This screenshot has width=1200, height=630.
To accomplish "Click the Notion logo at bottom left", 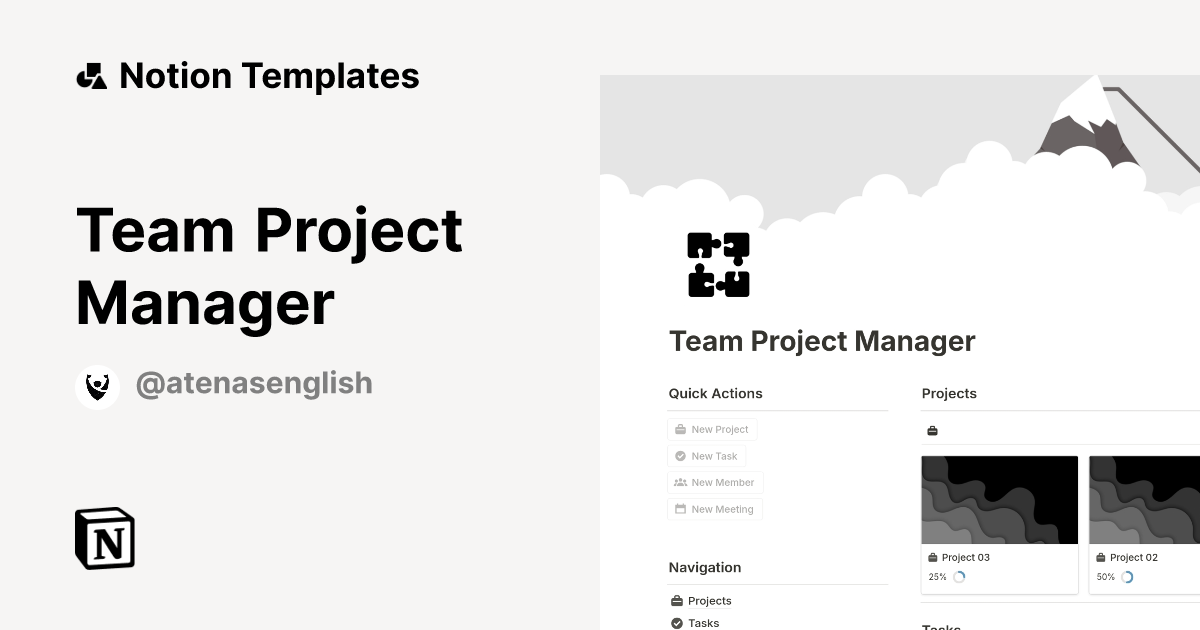I will pyautogui.click(x=104, y=538).
